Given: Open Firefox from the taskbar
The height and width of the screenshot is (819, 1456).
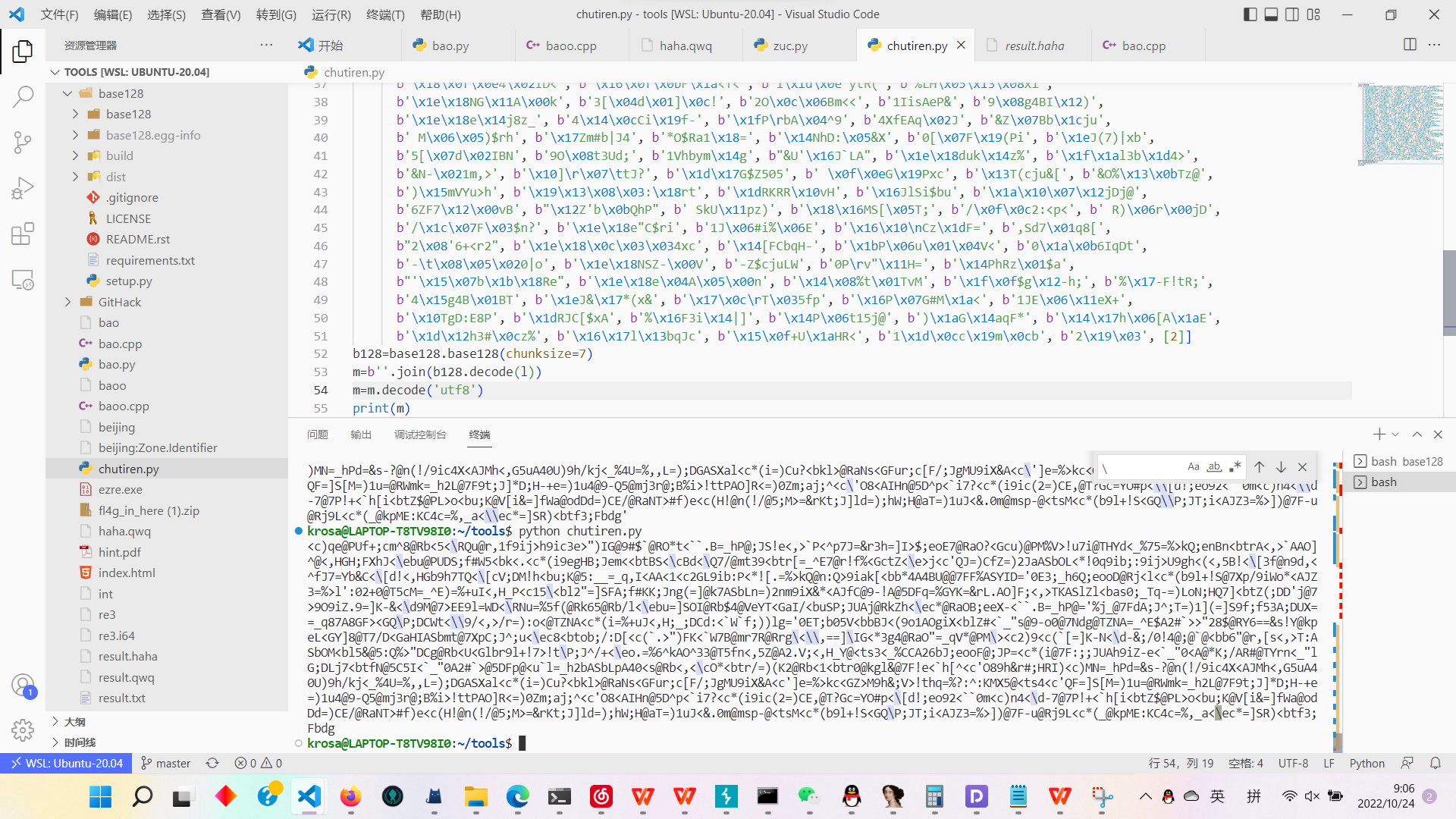Looking at the screenshot, I should coord(350,796).
